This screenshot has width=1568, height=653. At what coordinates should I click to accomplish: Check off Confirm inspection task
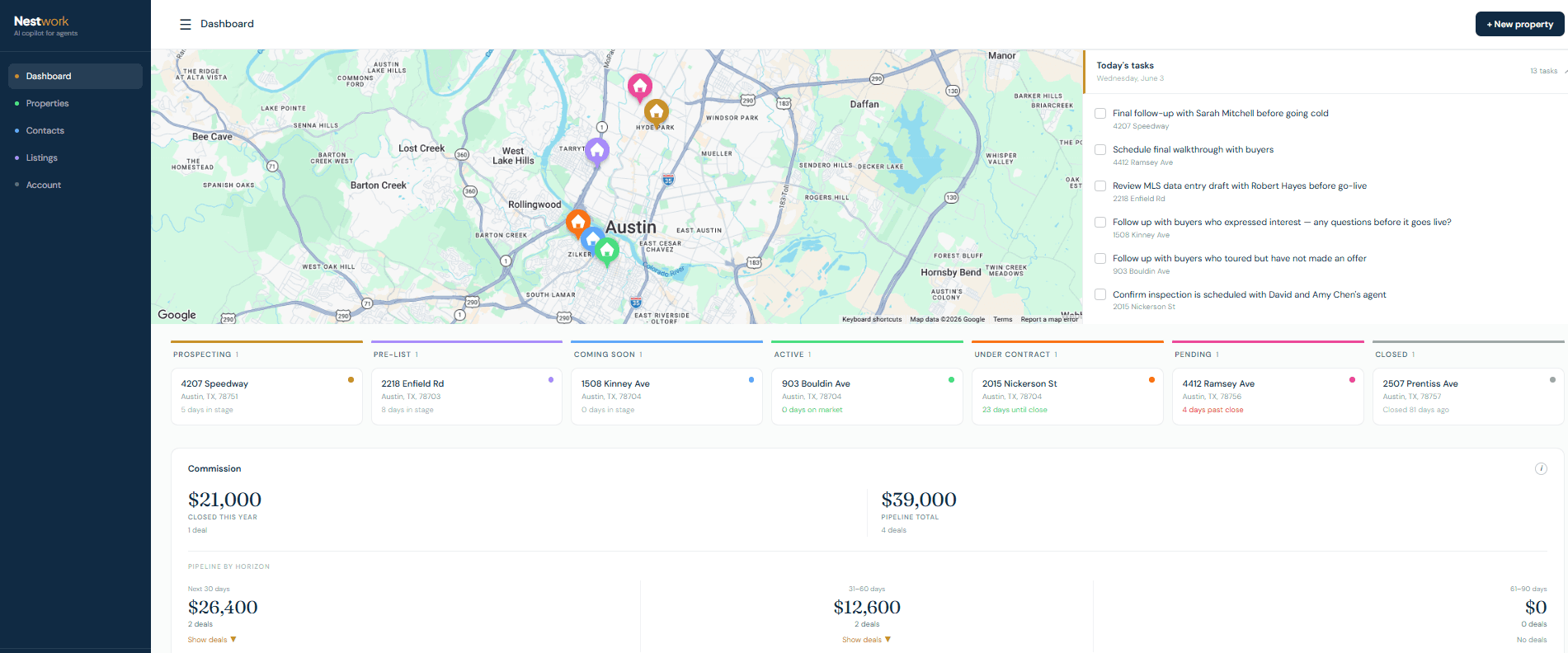click(1100, 294)
